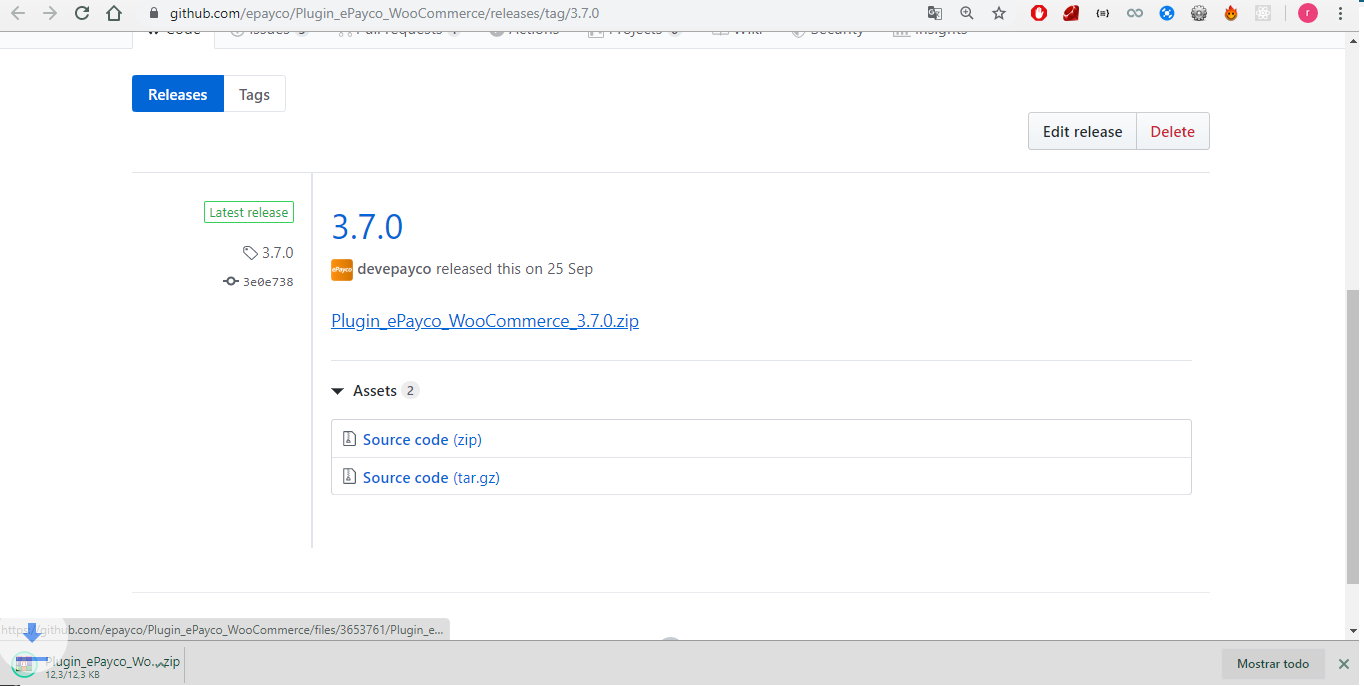Screen dimensions: 1364x686
Task: Close the downloads bar with the X
Action: [1343, 664]
